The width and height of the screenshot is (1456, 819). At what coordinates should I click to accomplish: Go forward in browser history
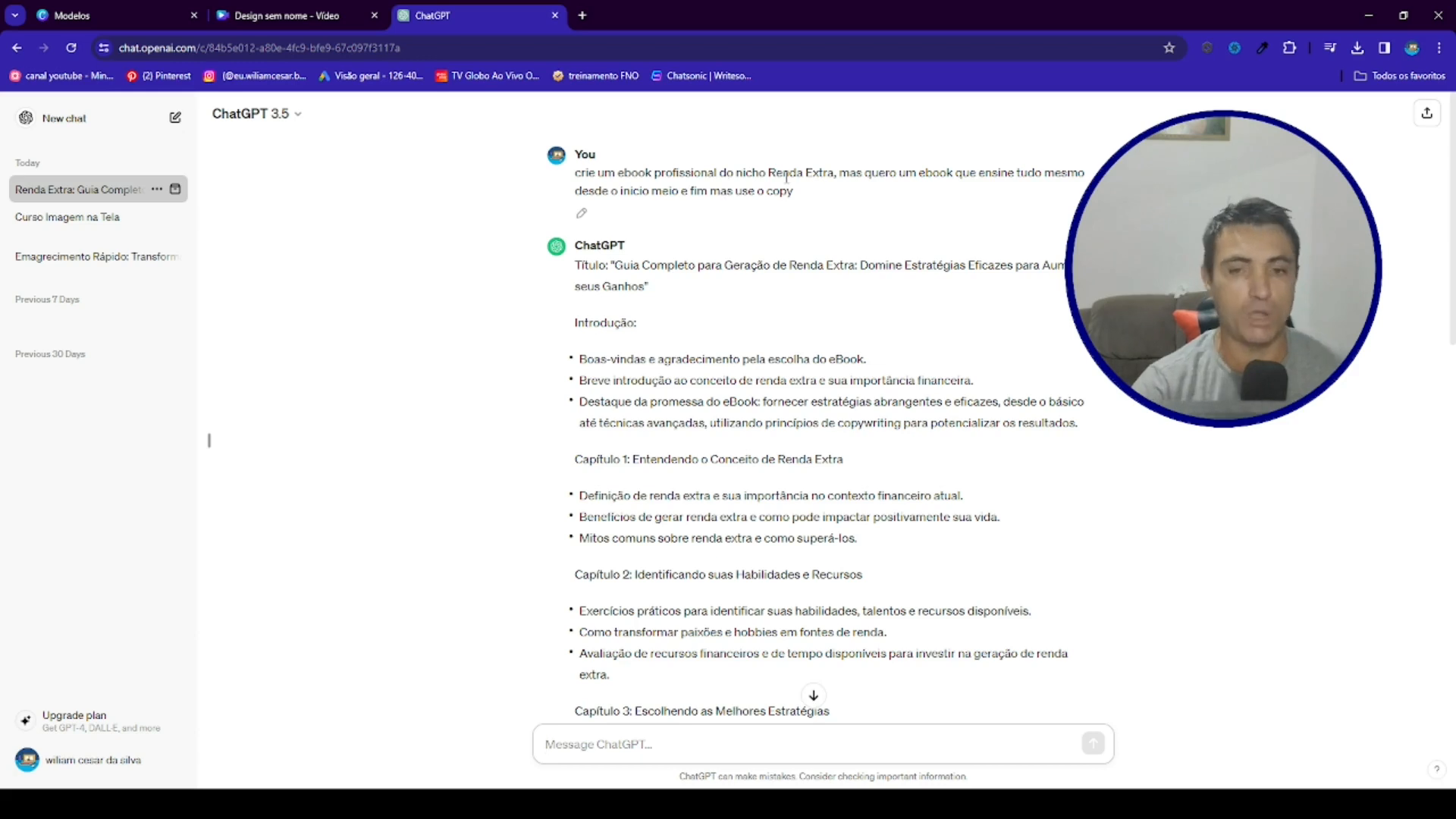click(x=44, y=48)
